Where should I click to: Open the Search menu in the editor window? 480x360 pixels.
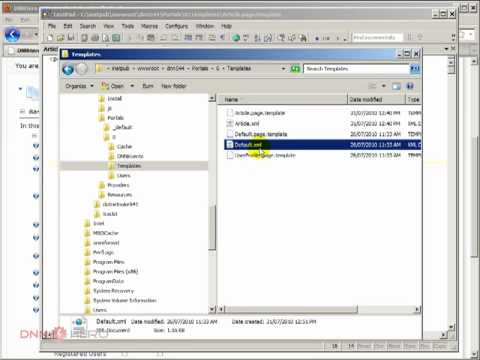pos(88,26)
